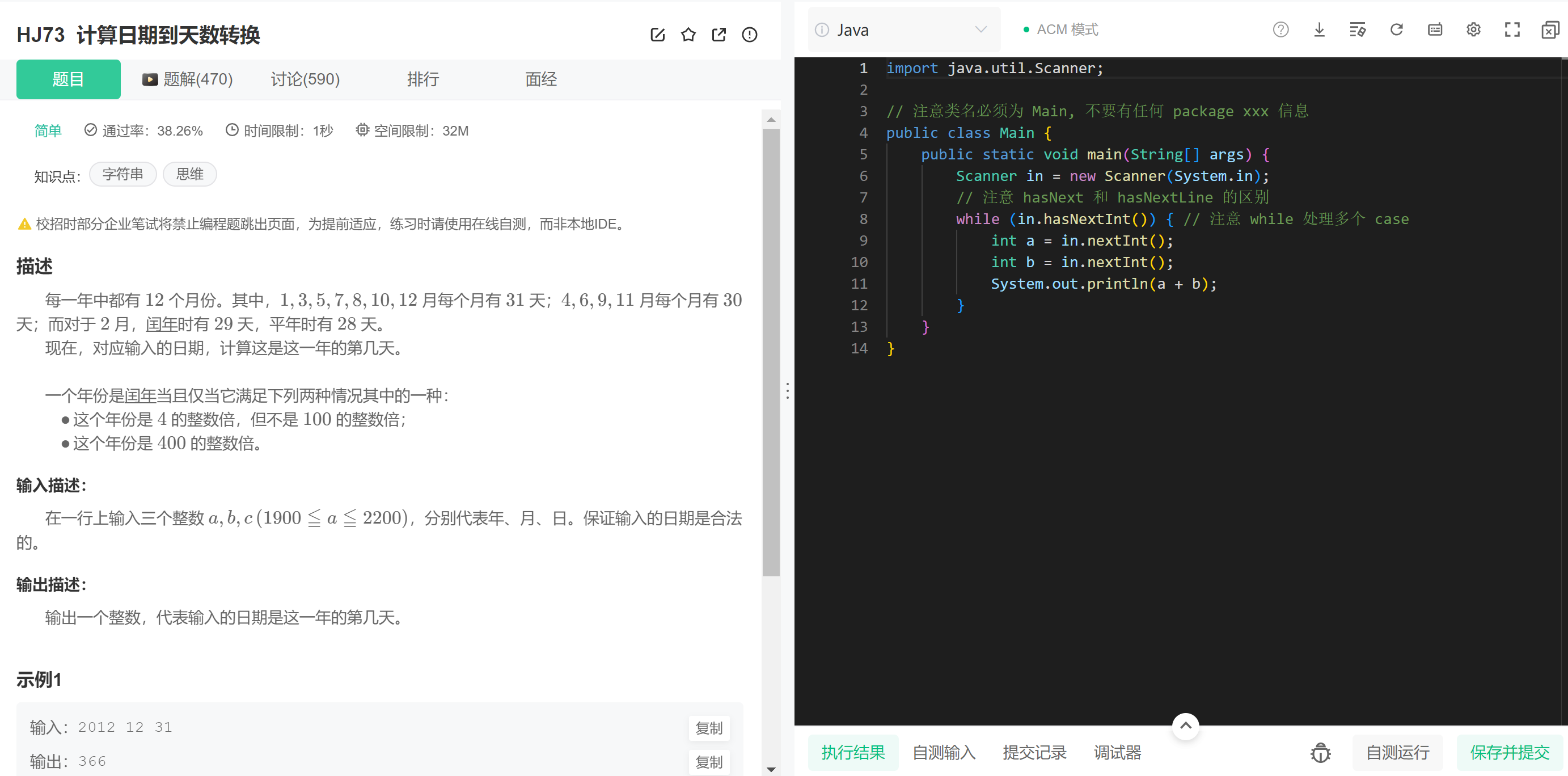Click the scrollbar down arrow in the problem panel

[771, 769]
